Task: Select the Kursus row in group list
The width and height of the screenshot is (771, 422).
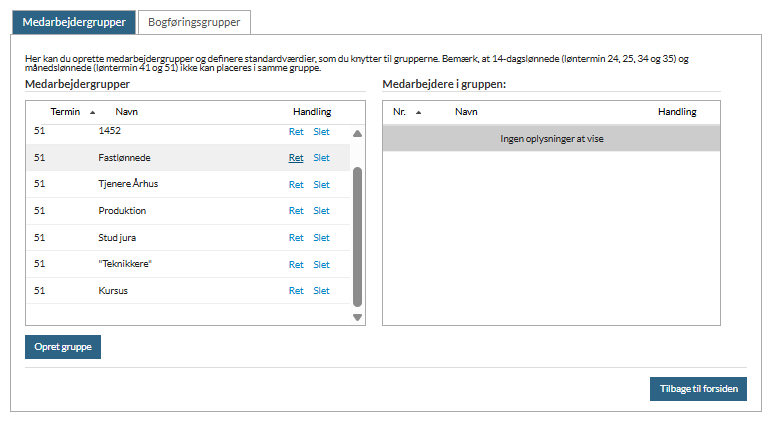Action: 188,291
